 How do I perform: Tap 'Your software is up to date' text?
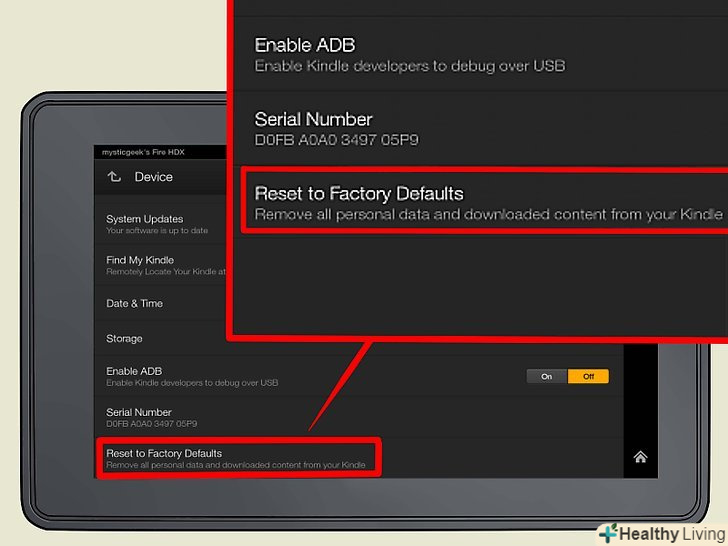pyautogui.click(x=157, y=231)
